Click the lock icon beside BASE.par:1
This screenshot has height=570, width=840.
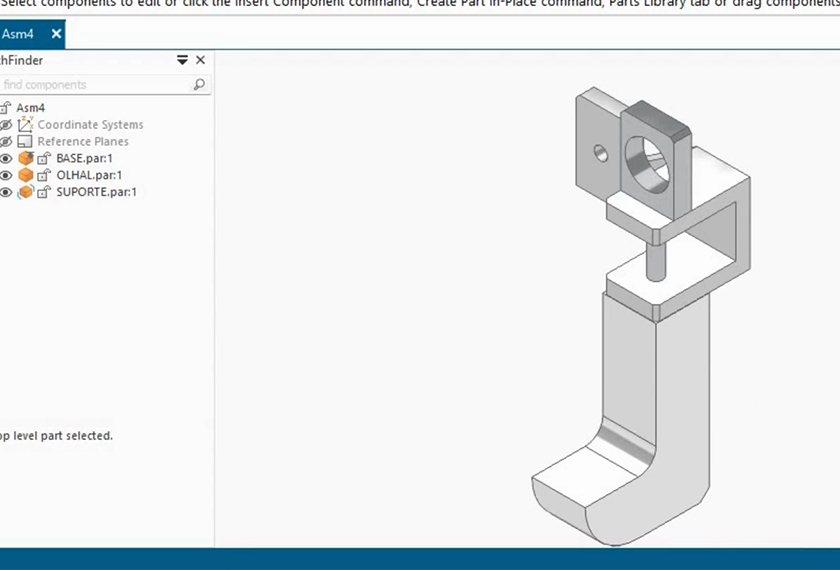(44, 158)
